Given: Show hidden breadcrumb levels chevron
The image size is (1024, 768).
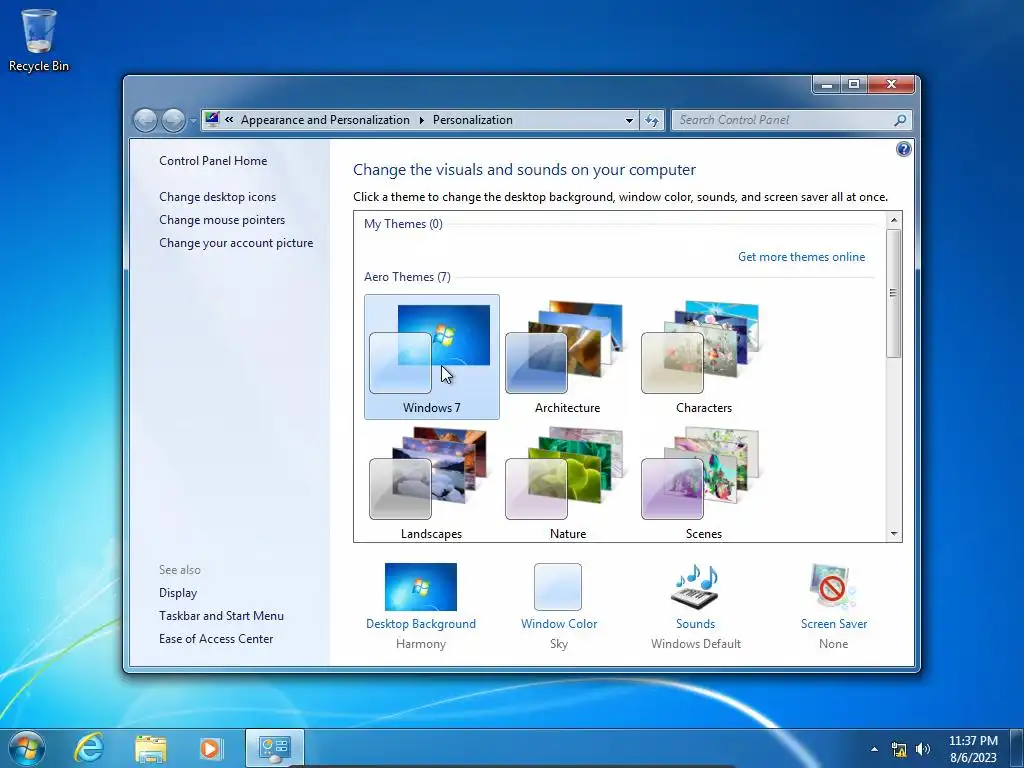Looking at the screenshot, I should point(229,120).
